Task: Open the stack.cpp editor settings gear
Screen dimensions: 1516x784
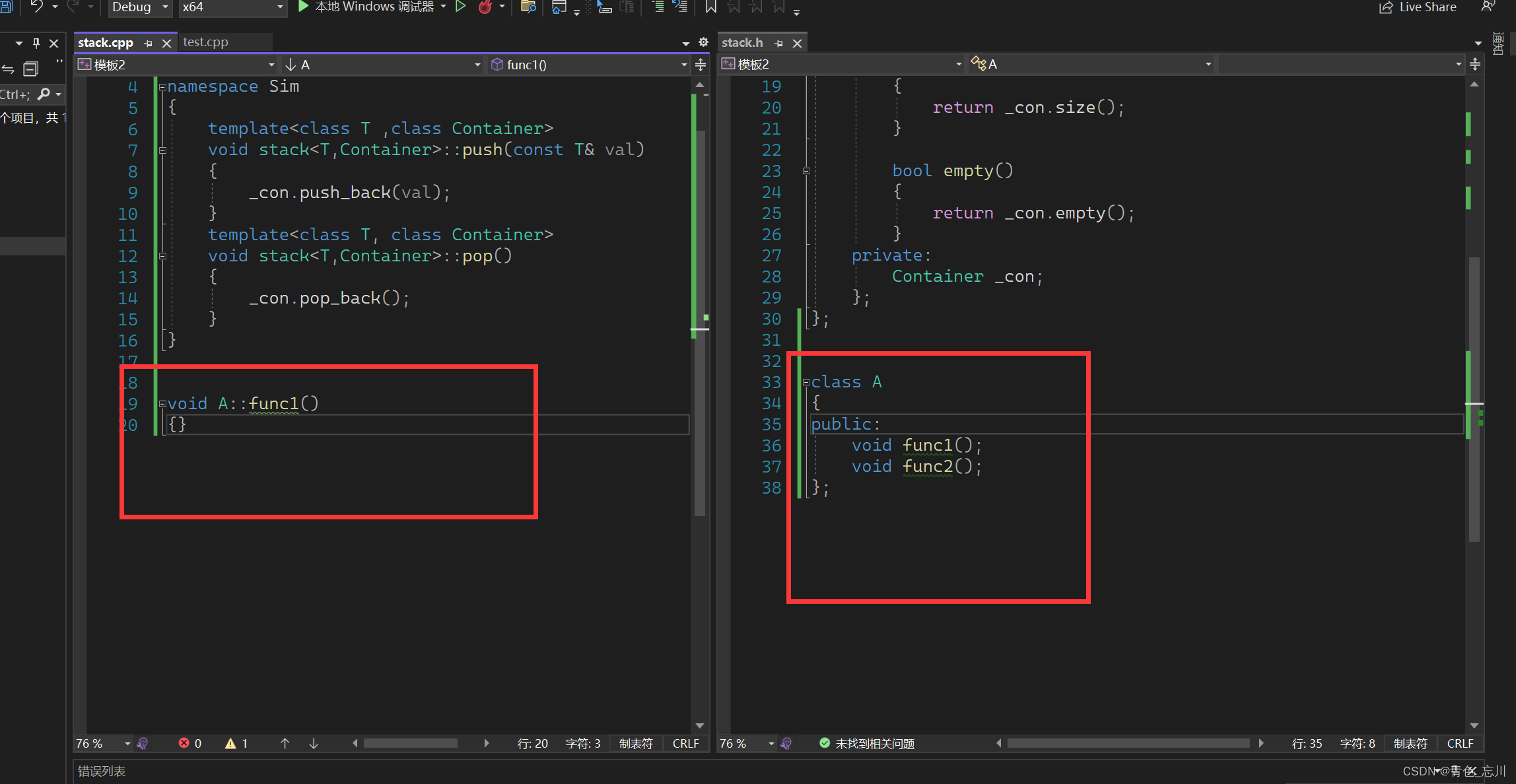Action: (703, 42)
